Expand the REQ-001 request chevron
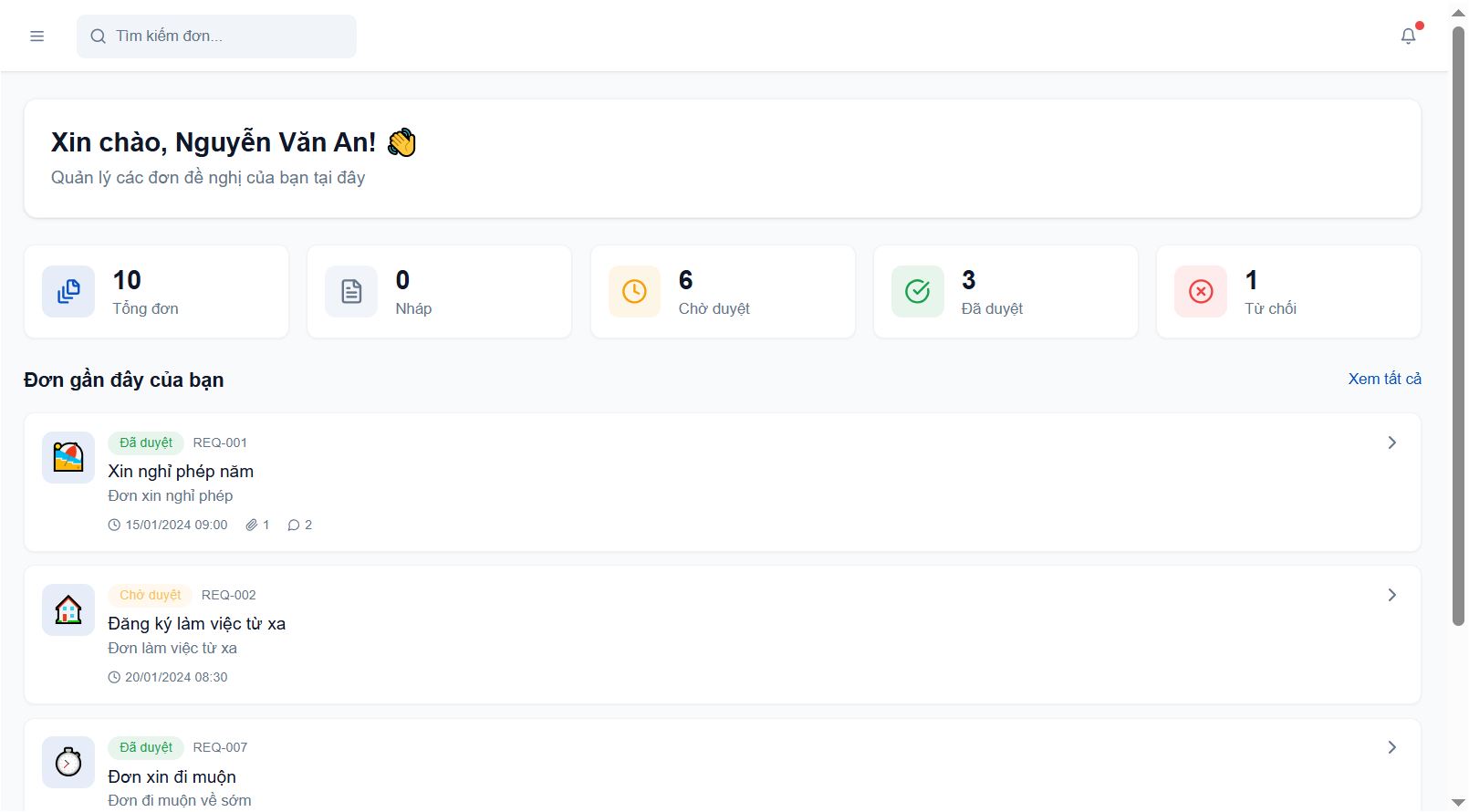The height and width of the screenshot is (812, 1469). (x=1392, y=442)
